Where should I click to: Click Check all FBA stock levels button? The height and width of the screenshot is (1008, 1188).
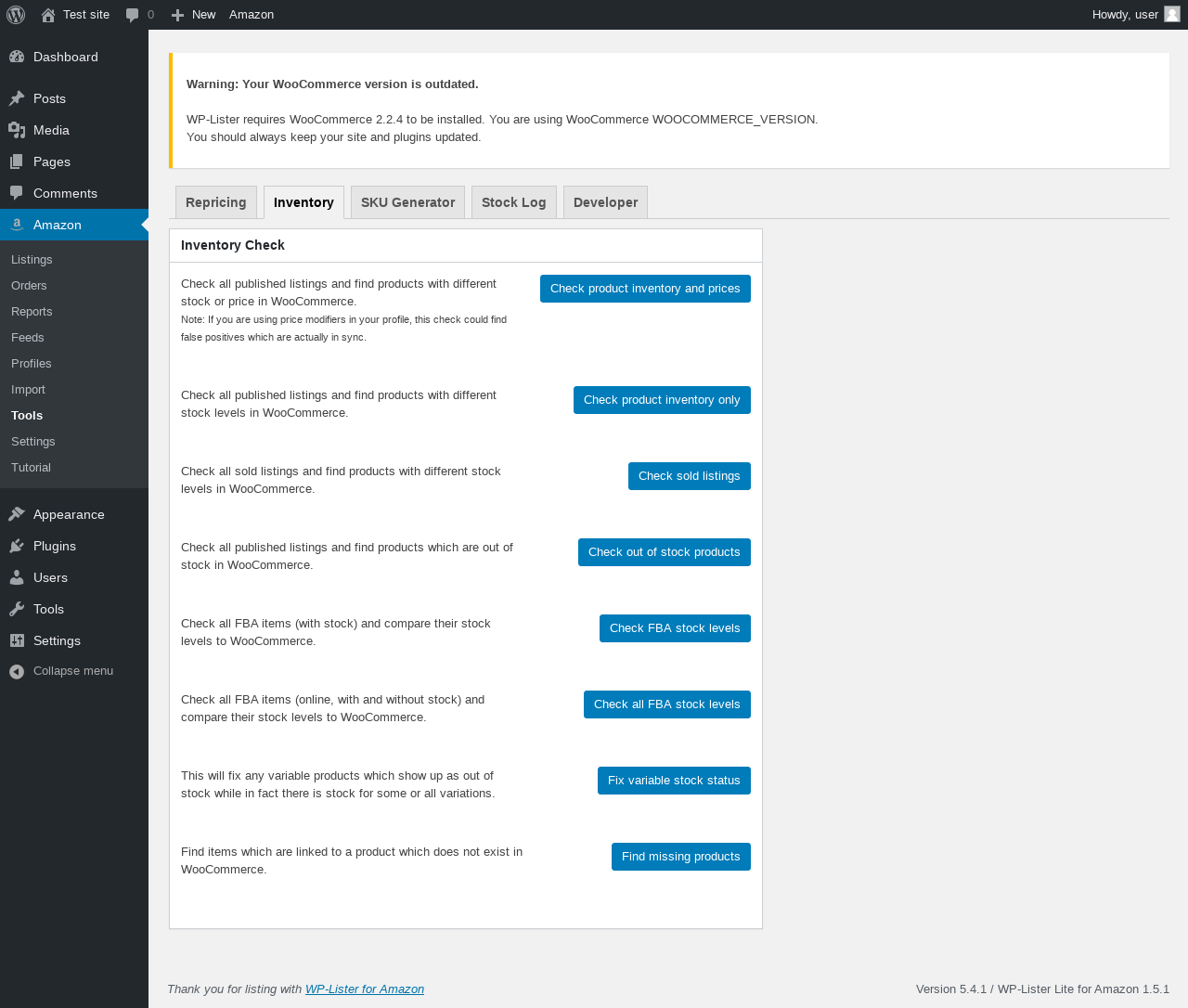point(667,704)
